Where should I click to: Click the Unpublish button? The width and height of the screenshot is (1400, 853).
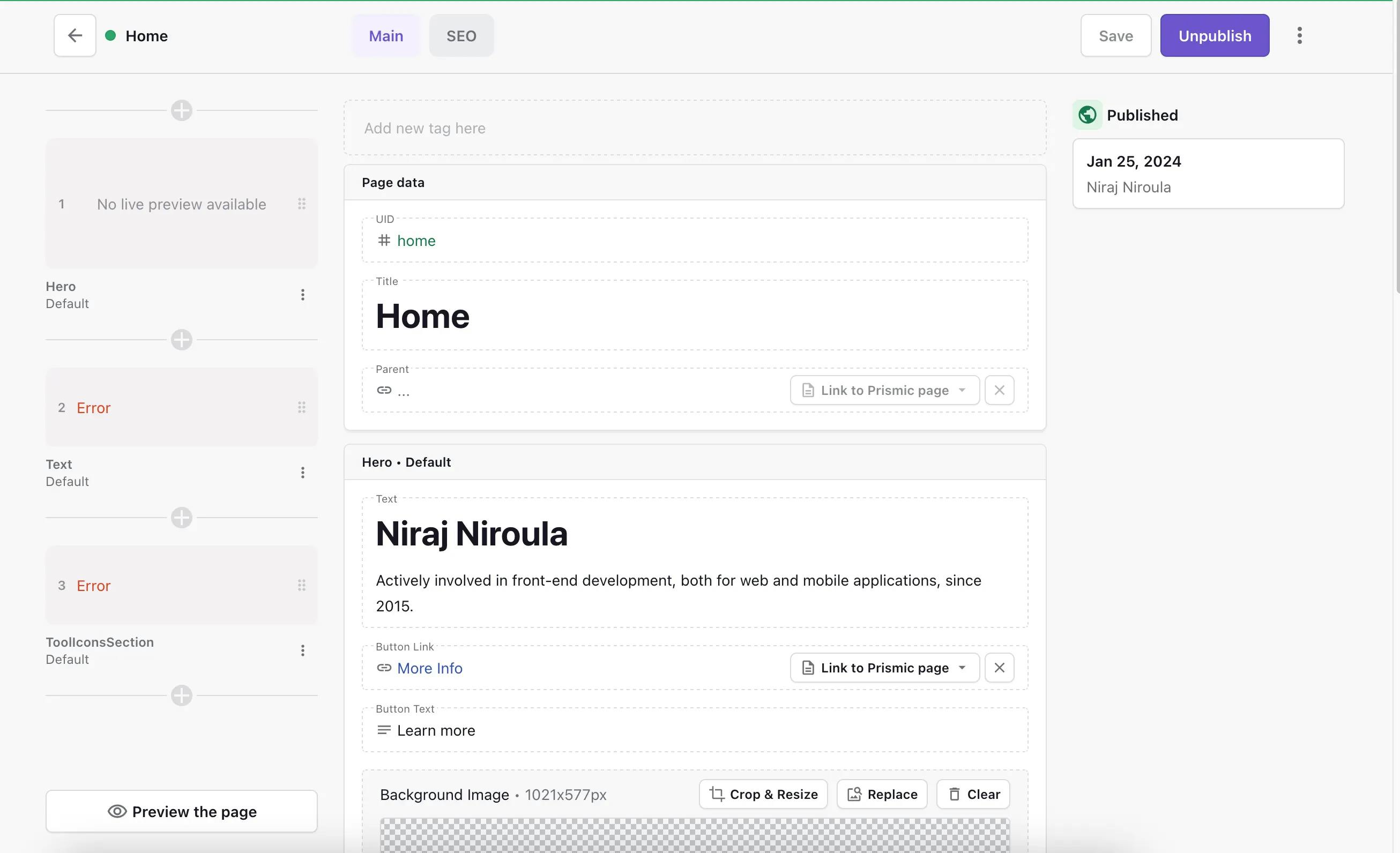[1214, 35]
